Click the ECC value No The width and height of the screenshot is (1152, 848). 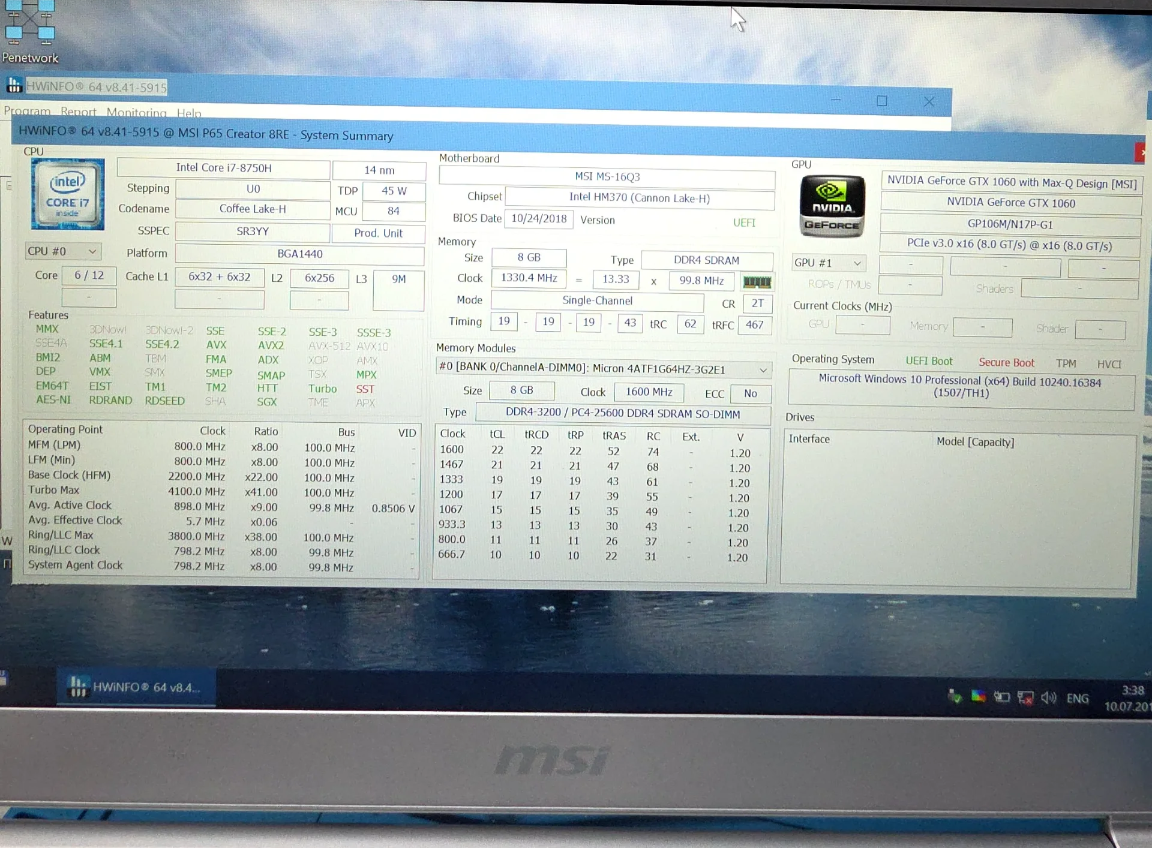pos(750,394)
